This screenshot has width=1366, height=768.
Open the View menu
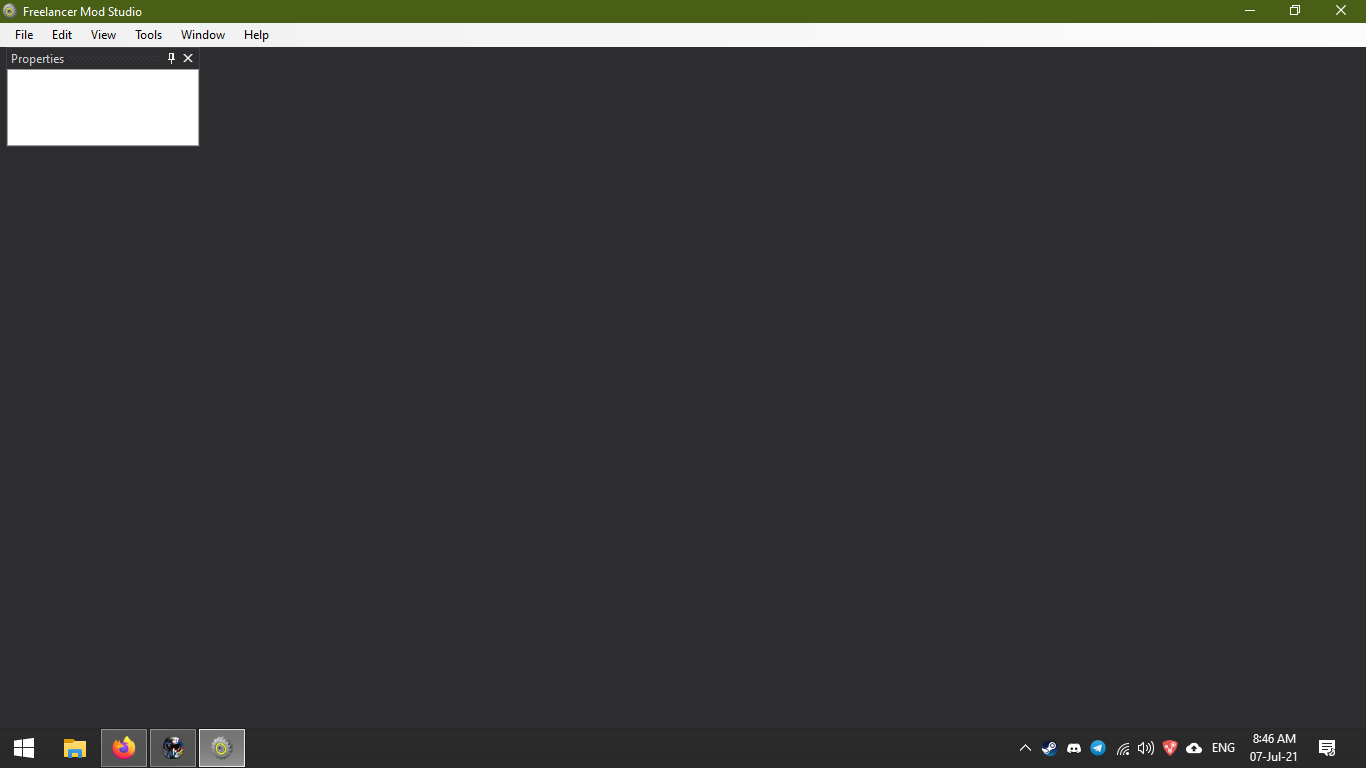pyautogui.click(x=103, y=35)
